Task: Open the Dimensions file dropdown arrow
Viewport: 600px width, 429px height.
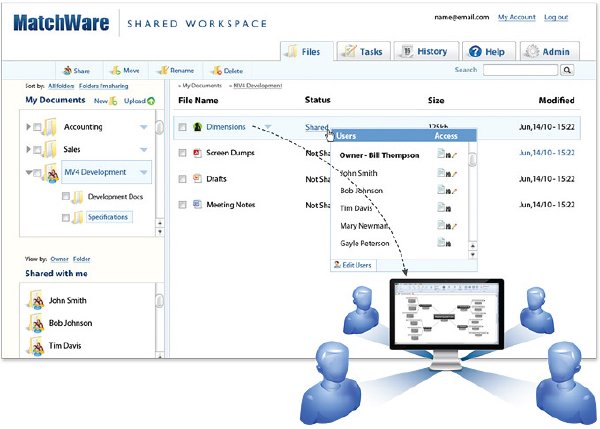Action: [x=268, y=127]
